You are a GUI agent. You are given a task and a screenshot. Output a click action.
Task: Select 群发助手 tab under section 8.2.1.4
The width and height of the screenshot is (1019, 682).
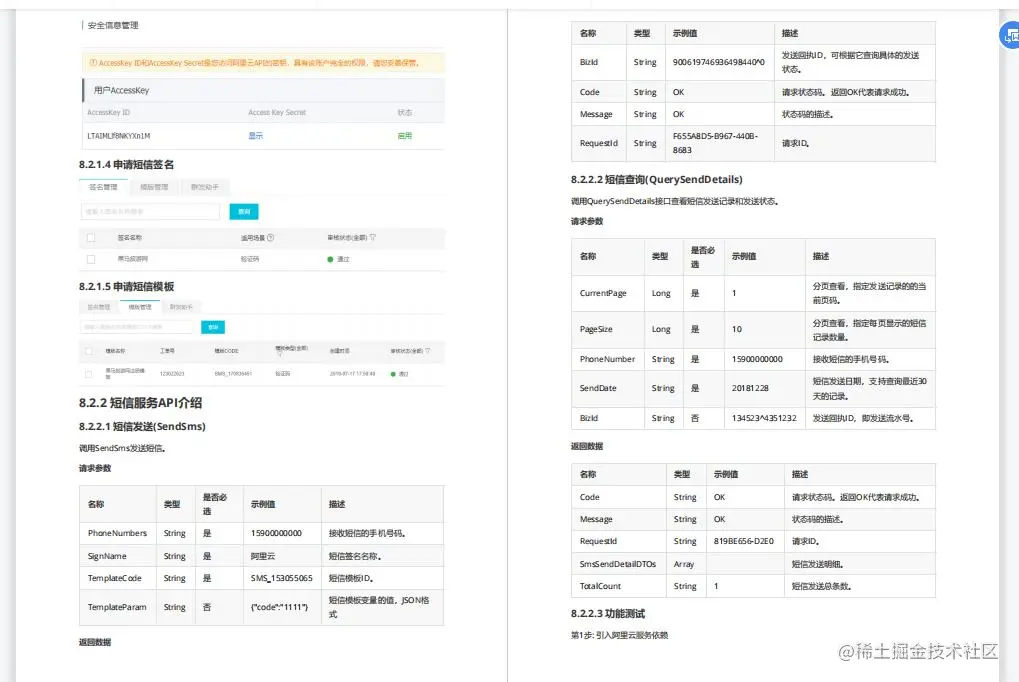(x=205, y=187)
